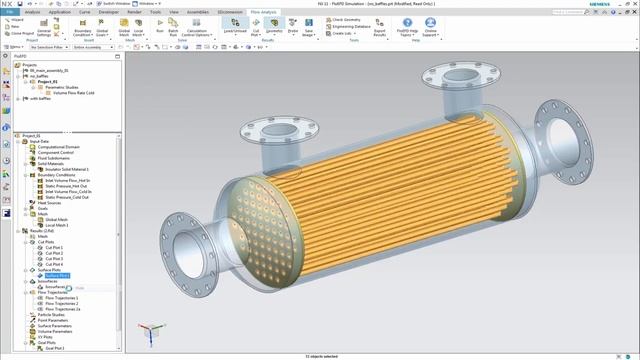Viewport: 640px width, 360px height.
Task: Open Global Goals tool
Action: point(102,28)
